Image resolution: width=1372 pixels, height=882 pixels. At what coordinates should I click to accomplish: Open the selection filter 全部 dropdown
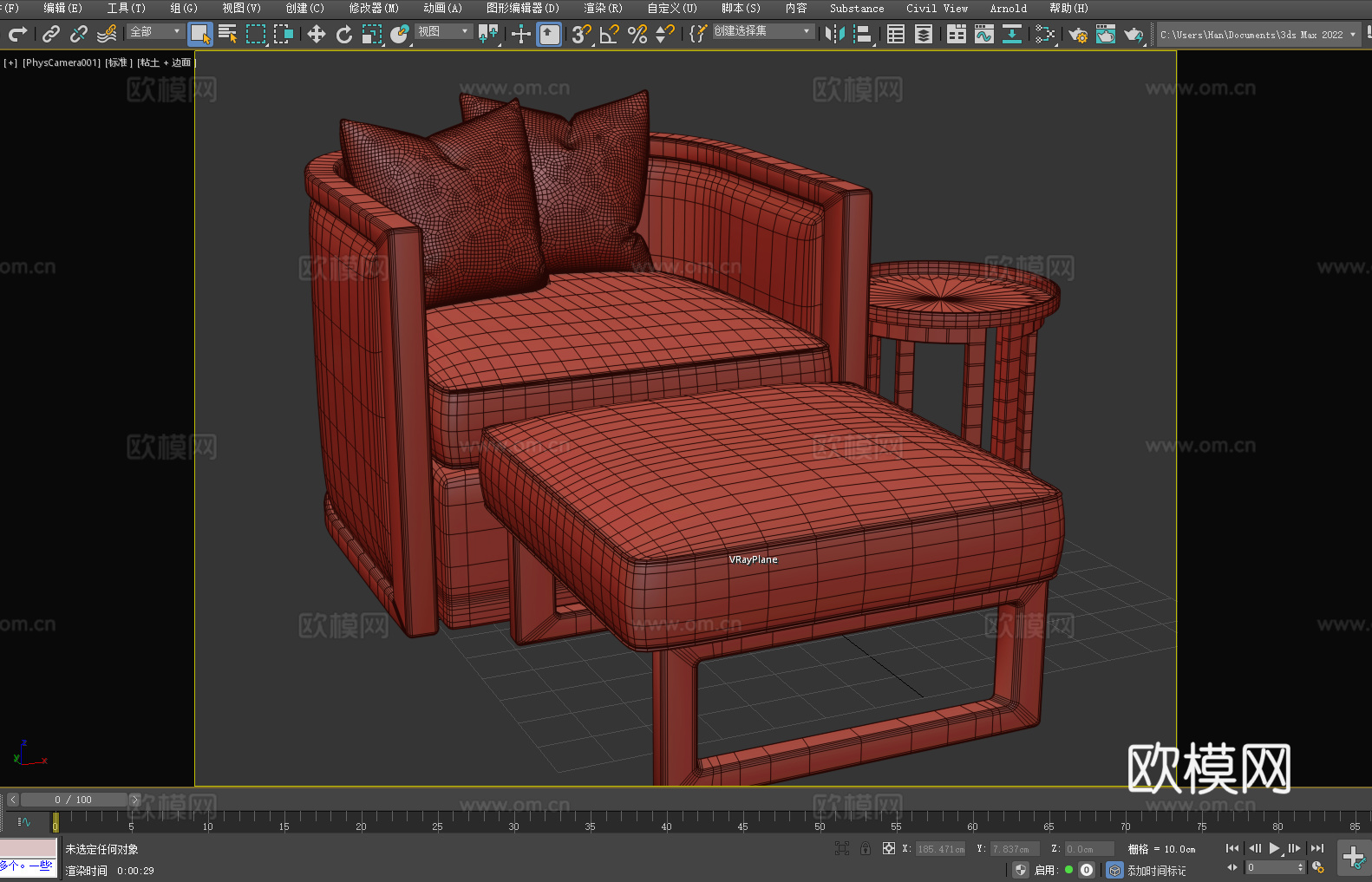pos(155,31)
